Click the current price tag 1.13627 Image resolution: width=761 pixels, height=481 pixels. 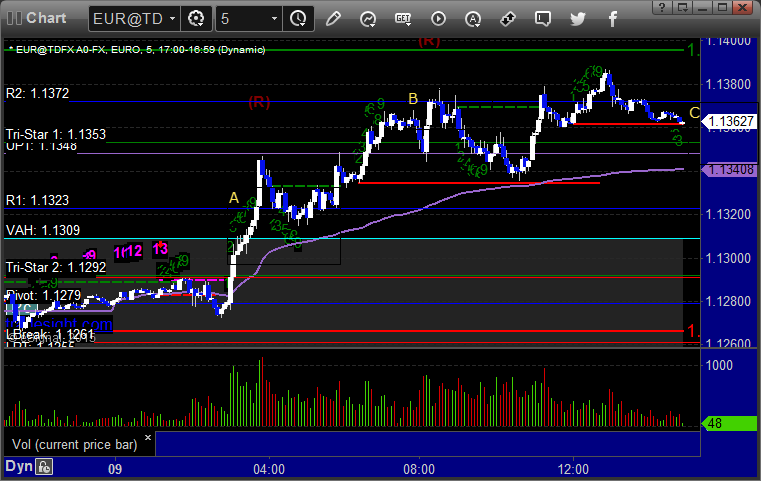coord(730,121)
